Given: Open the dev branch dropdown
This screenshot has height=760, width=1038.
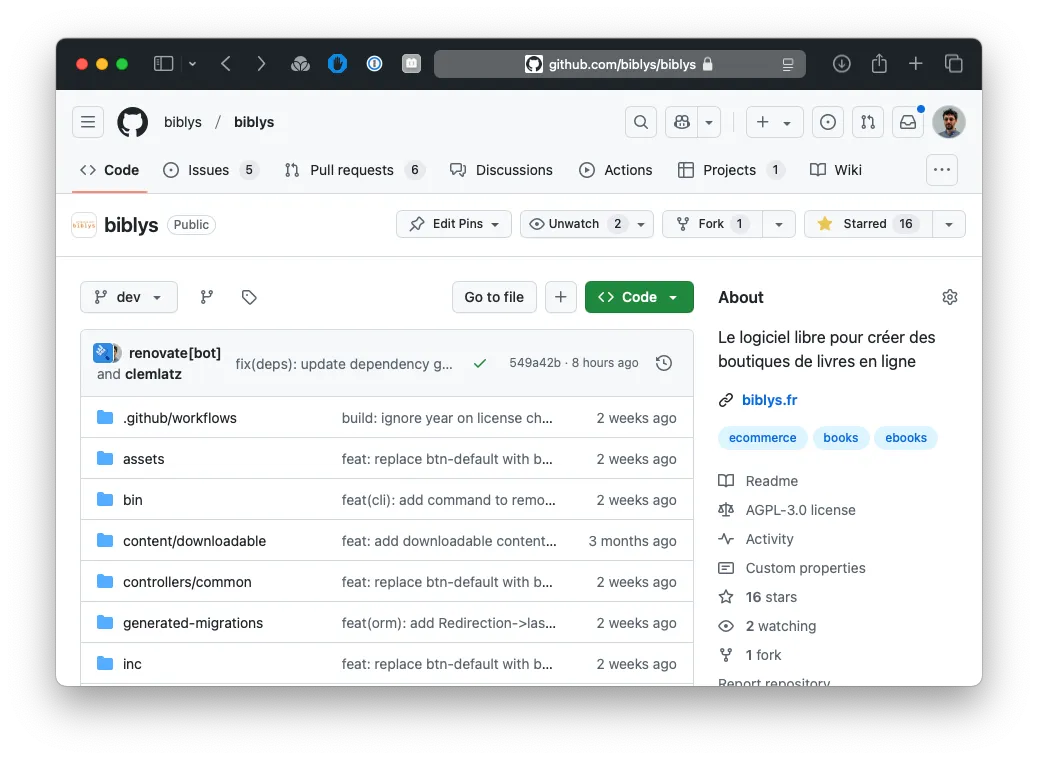Looking at the screenshot, I should point(128,297).
